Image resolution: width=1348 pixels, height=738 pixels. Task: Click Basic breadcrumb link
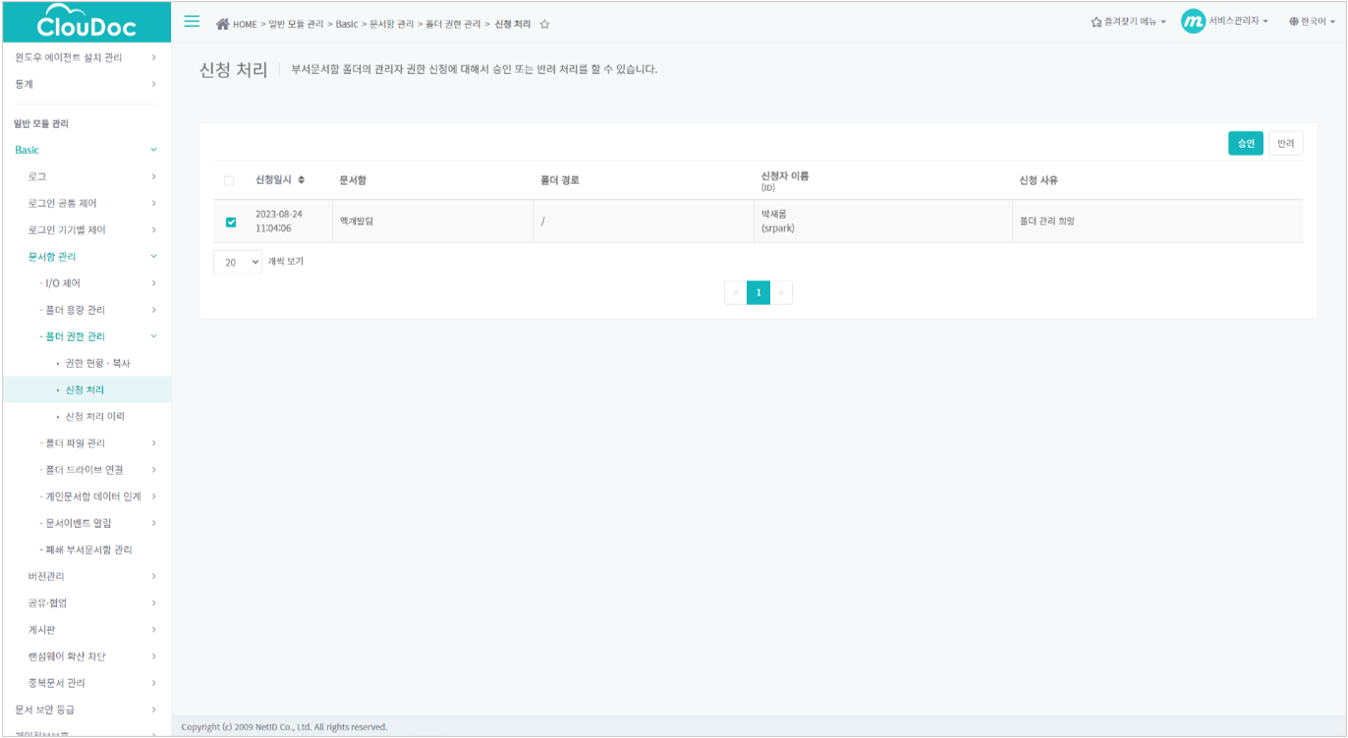pyautogui.click(x=347, y=24)
